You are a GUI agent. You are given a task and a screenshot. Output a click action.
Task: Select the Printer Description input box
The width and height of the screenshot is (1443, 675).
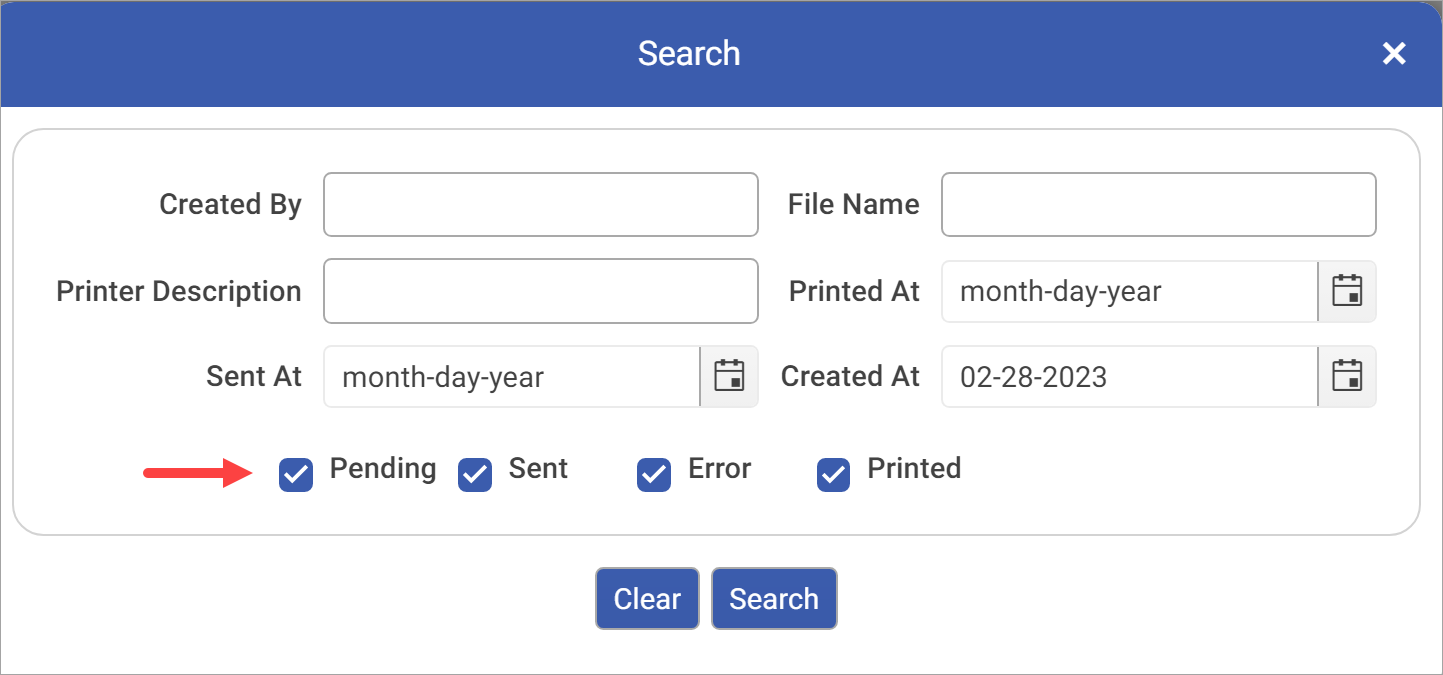540,291
